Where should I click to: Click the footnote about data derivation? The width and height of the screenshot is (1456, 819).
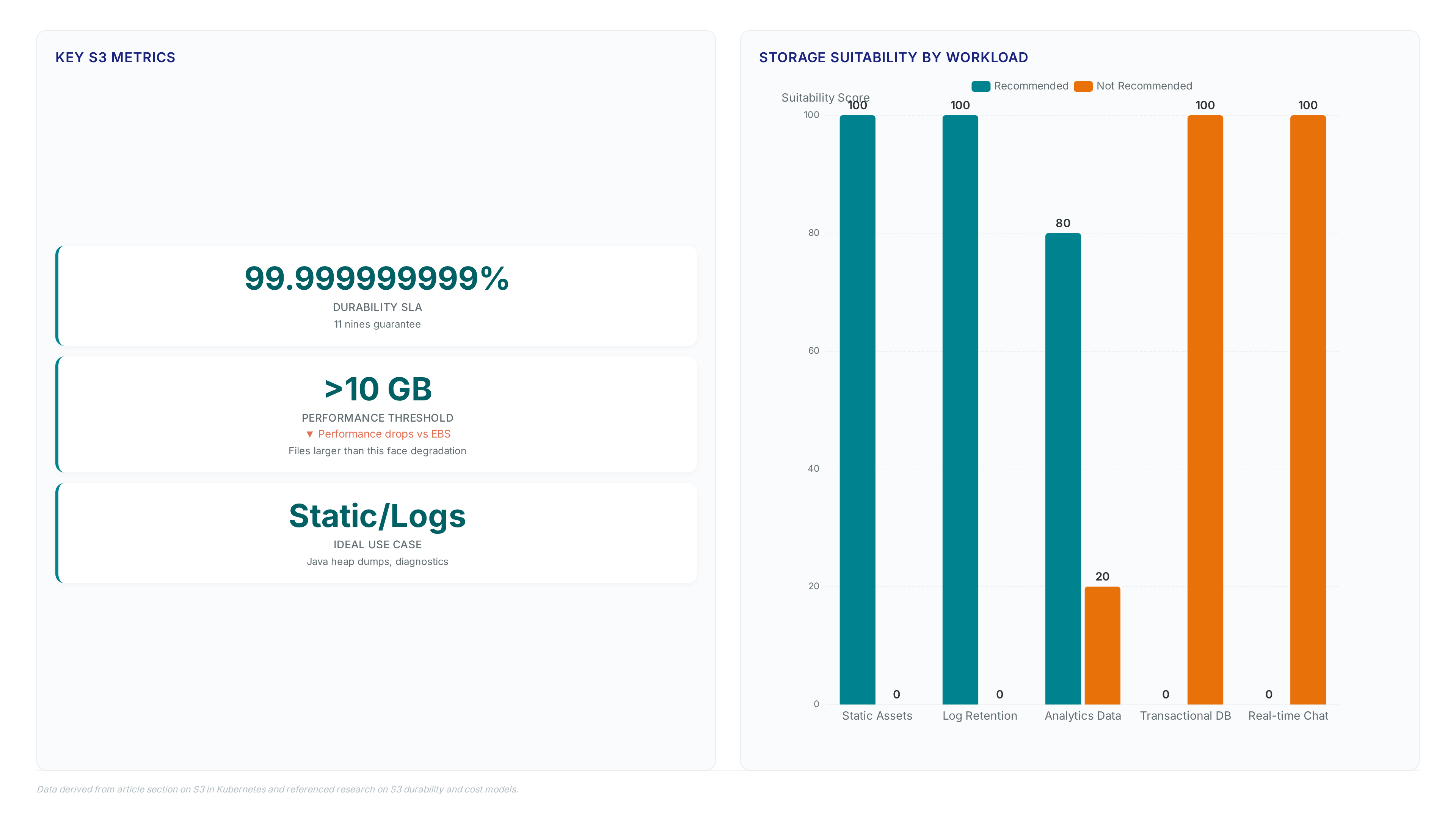pos(278,789)
